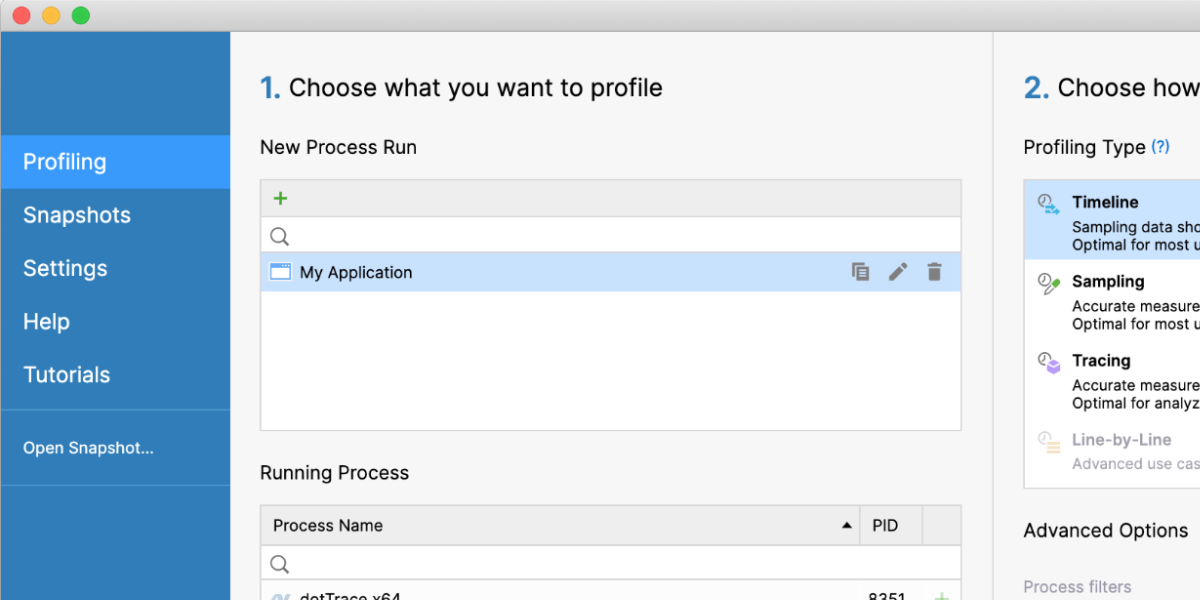The height and width of the screenshot is (600, 1200).
Task: Open the Help section in sidebar
Action: click(47, 322)
